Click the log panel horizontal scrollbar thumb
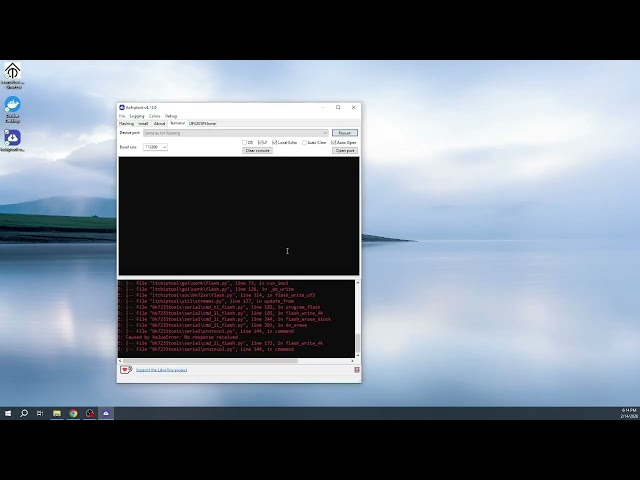 tap(210, 361)
